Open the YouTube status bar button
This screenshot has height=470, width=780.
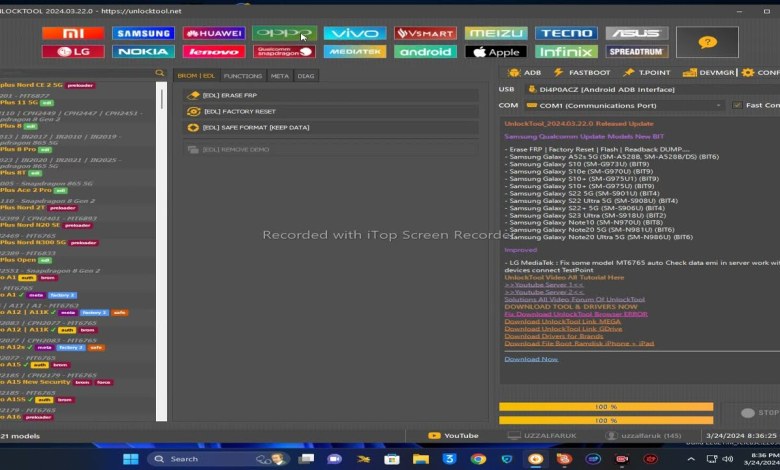[453, 436]
